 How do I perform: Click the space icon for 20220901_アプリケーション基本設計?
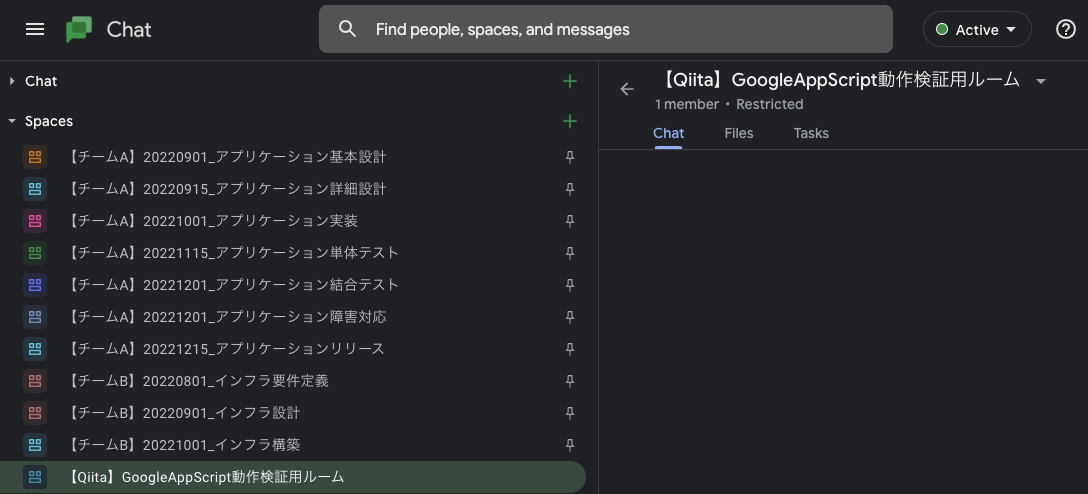tap(35, 157)
